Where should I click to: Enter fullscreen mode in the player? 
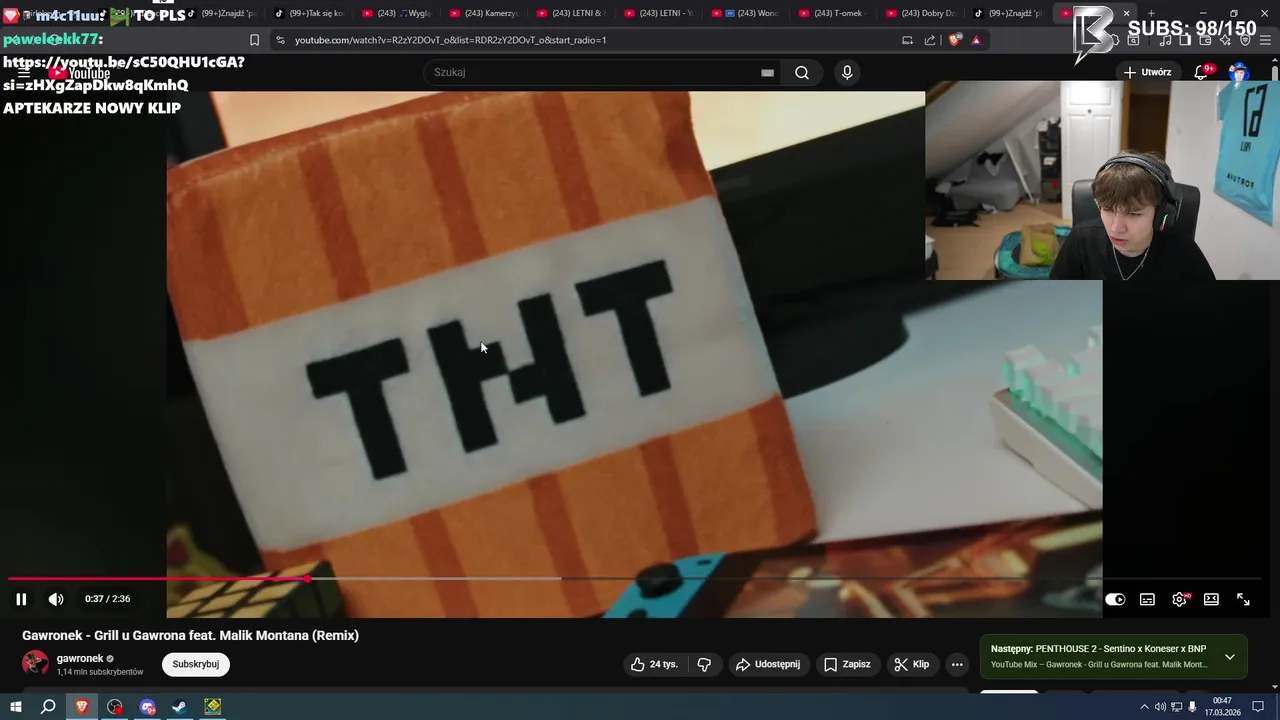(1243, 599)
